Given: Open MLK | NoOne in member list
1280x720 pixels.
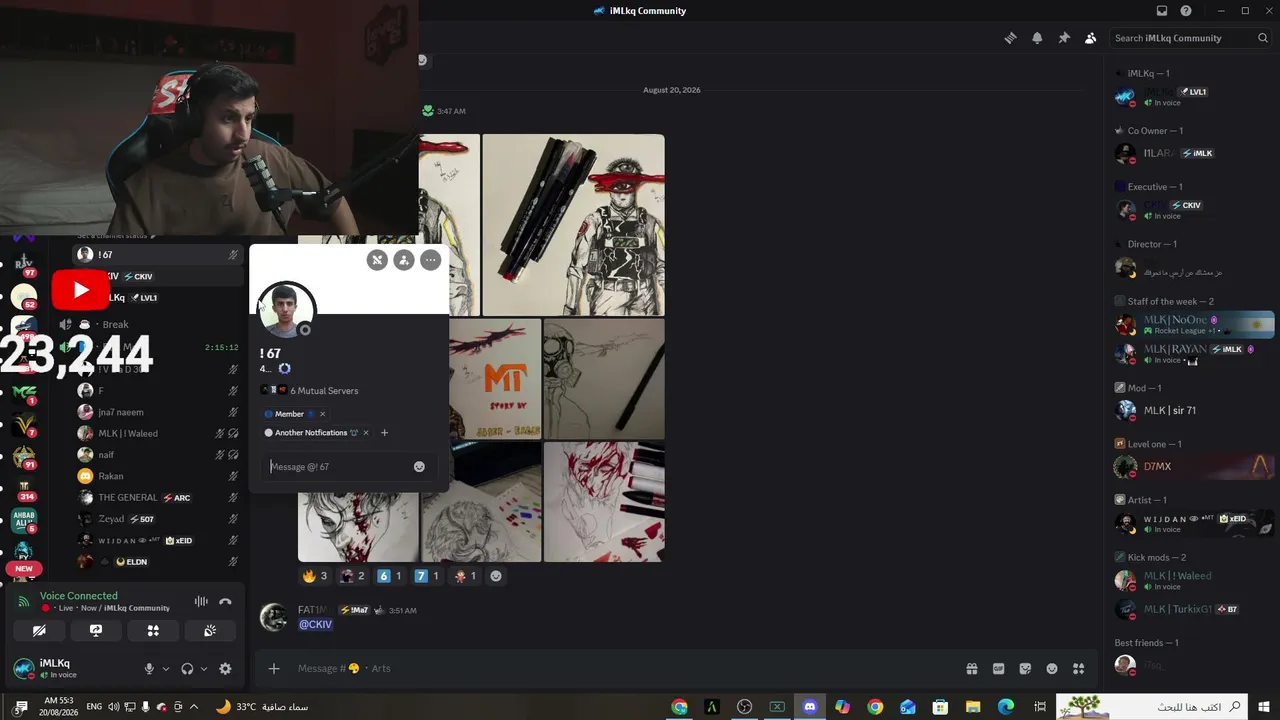Looking at the screenshot, I should [1194, 325].
